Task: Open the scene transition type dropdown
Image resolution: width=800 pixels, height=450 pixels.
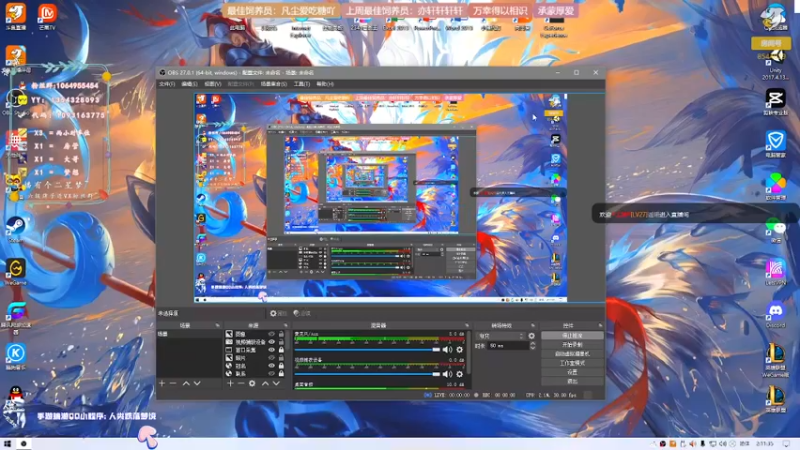Action: (501, 336)
